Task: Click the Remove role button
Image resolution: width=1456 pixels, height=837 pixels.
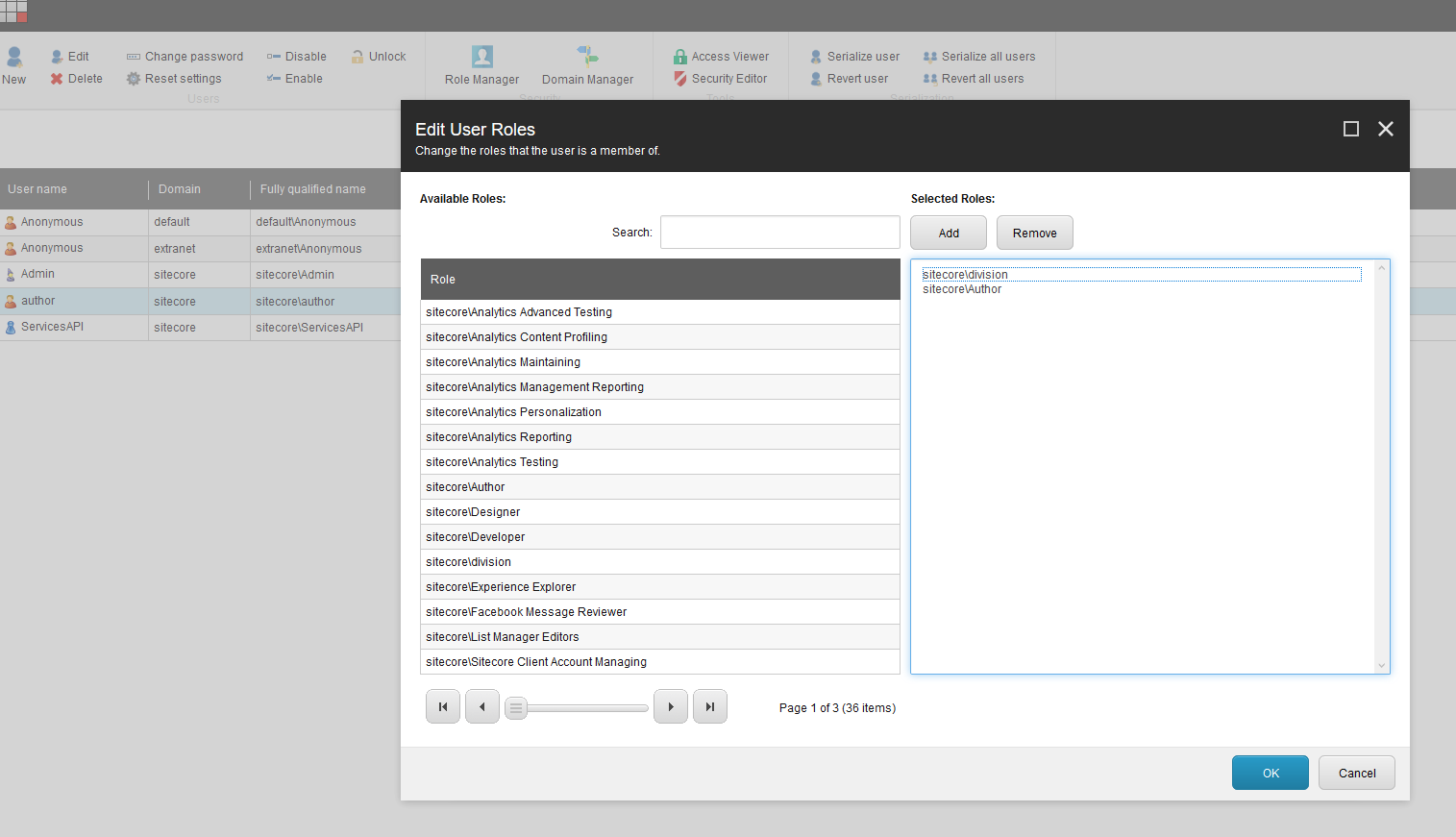Action: point(1035,233)
